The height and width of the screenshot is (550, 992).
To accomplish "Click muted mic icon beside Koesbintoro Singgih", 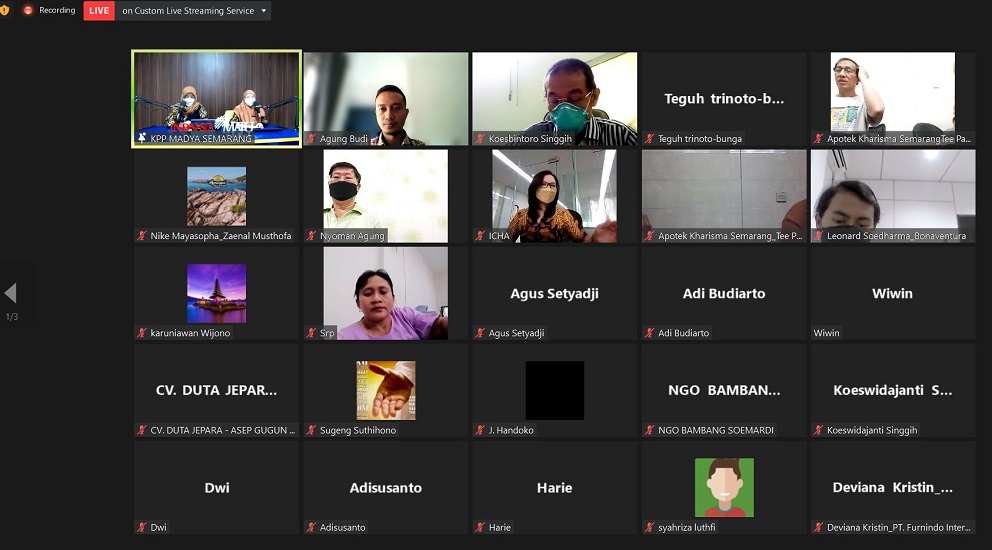I will 480,139.
